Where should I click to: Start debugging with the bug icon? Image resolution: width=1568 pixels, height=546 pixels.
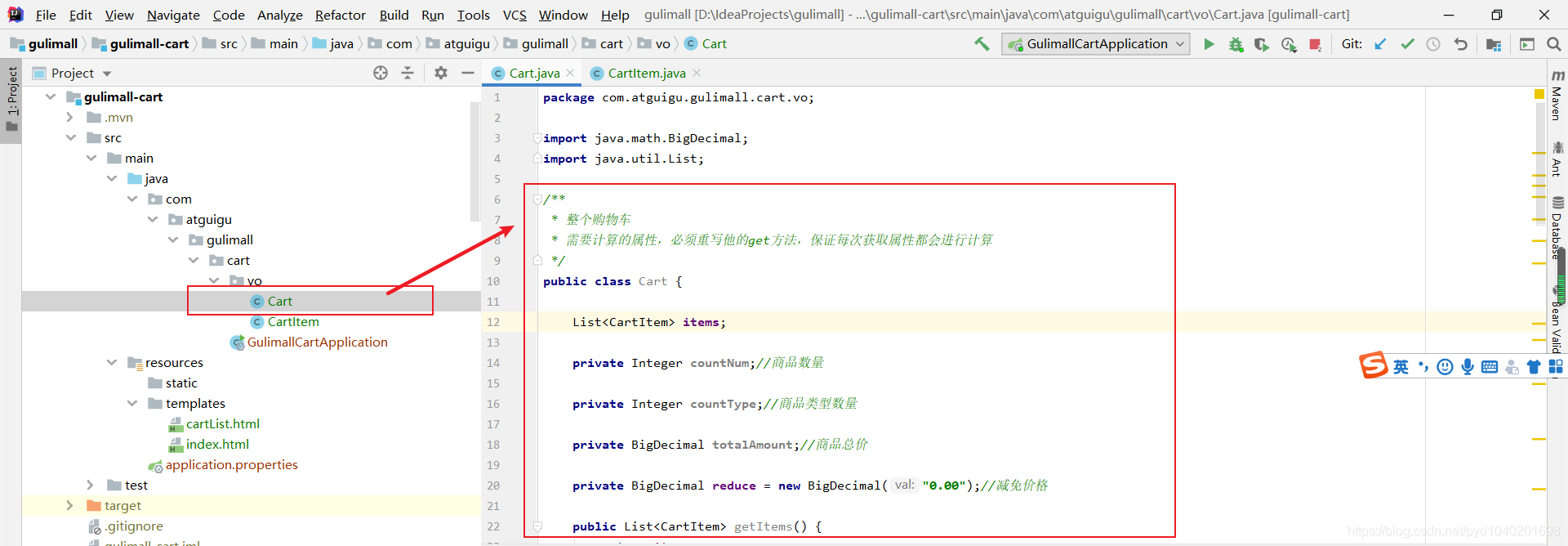(x=1236, y=44)
